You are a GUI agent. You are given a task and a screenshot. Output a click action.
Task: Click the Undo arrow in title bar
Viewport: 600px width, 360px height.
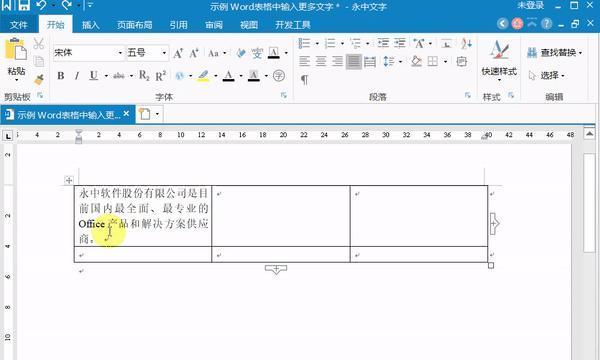(x=41, y=5)
